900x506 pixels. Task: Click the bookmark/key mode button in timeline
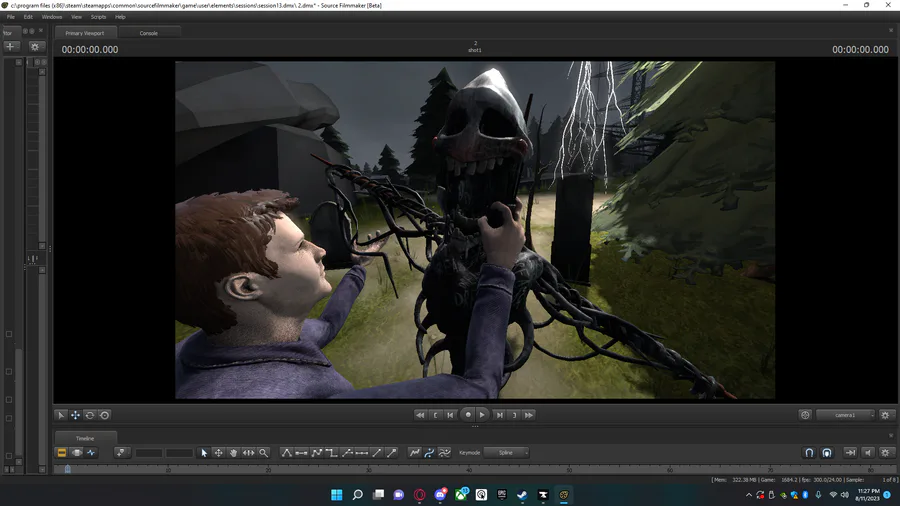121,453
